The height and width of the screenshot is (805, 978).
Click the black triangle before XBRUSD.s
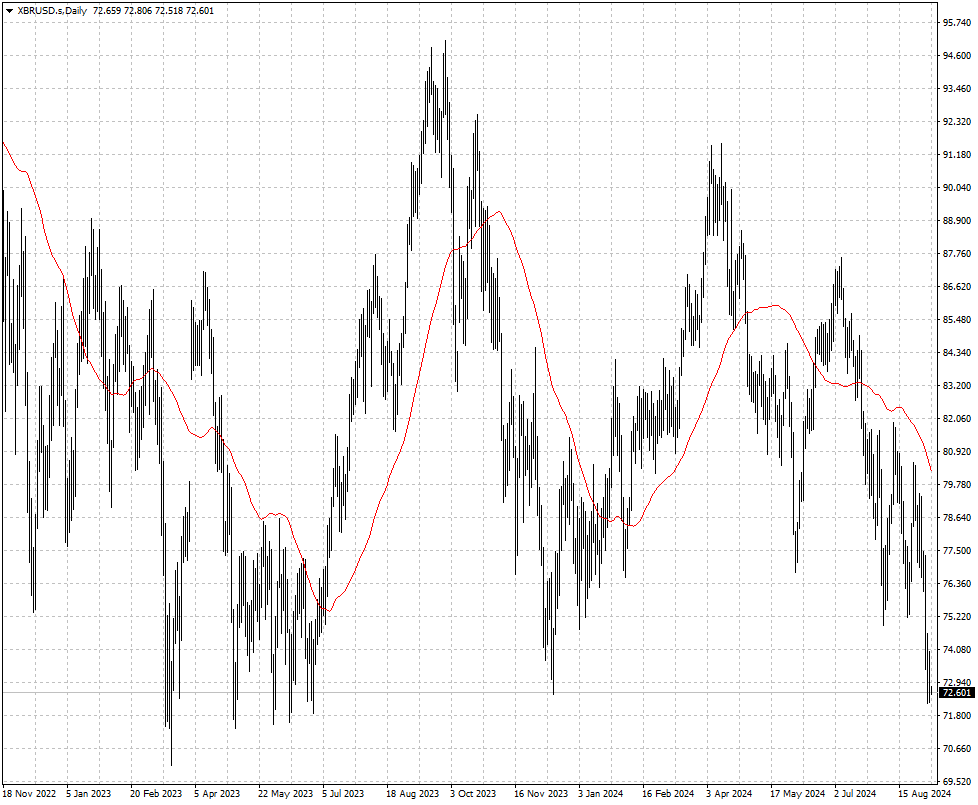point(9,10)
